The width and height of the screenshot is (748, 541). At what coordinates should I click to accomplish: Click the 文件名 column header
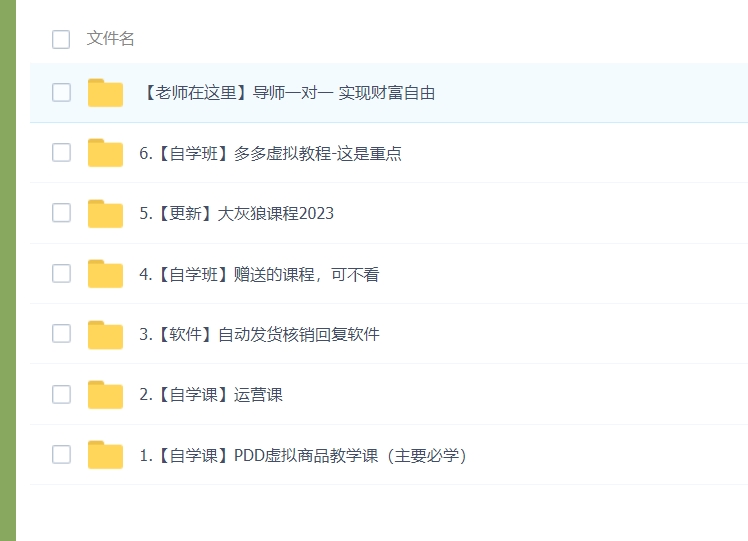[x=111, y=39]
